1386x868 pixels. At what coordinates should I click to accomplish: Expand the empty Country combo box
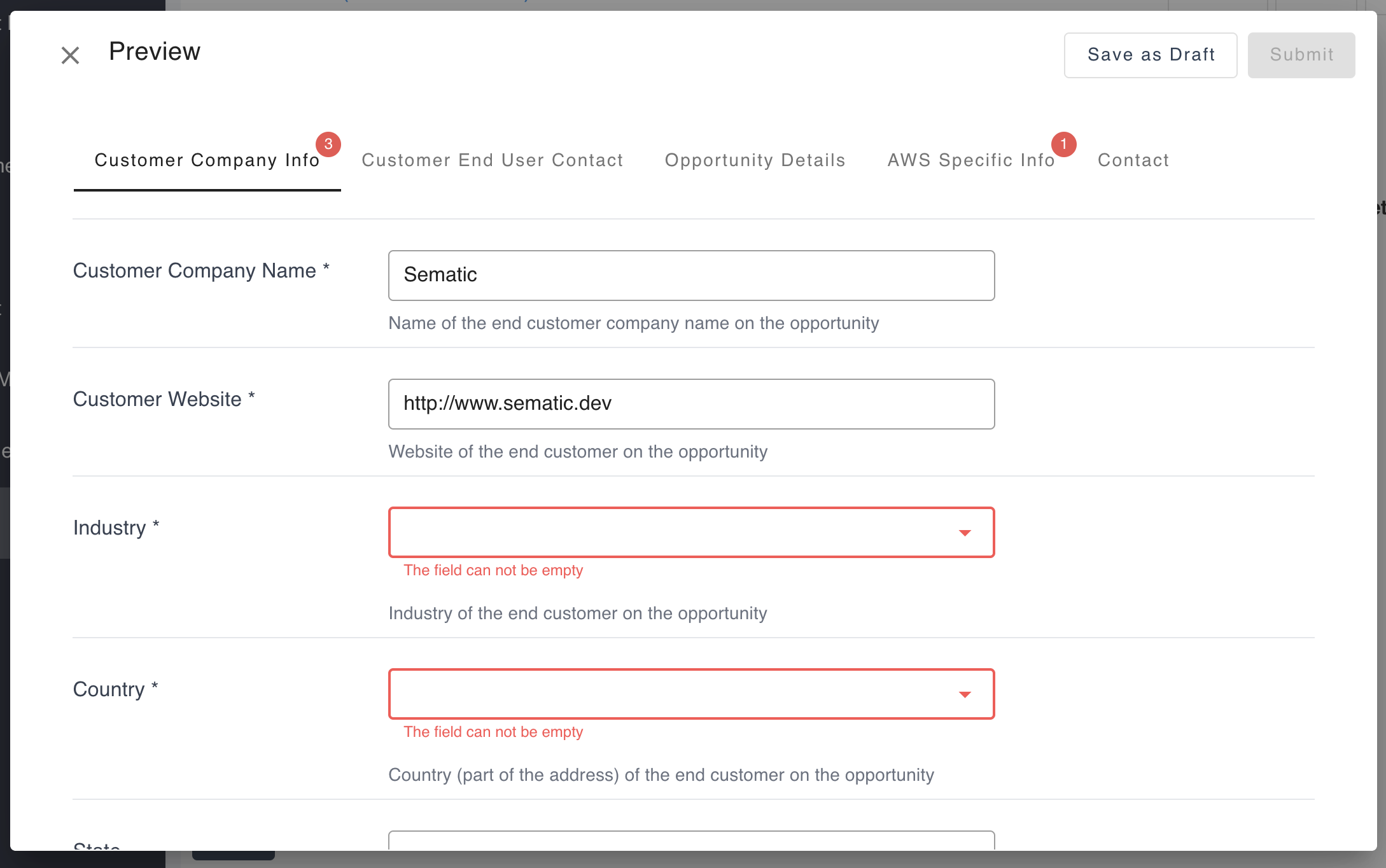point(675,694)
